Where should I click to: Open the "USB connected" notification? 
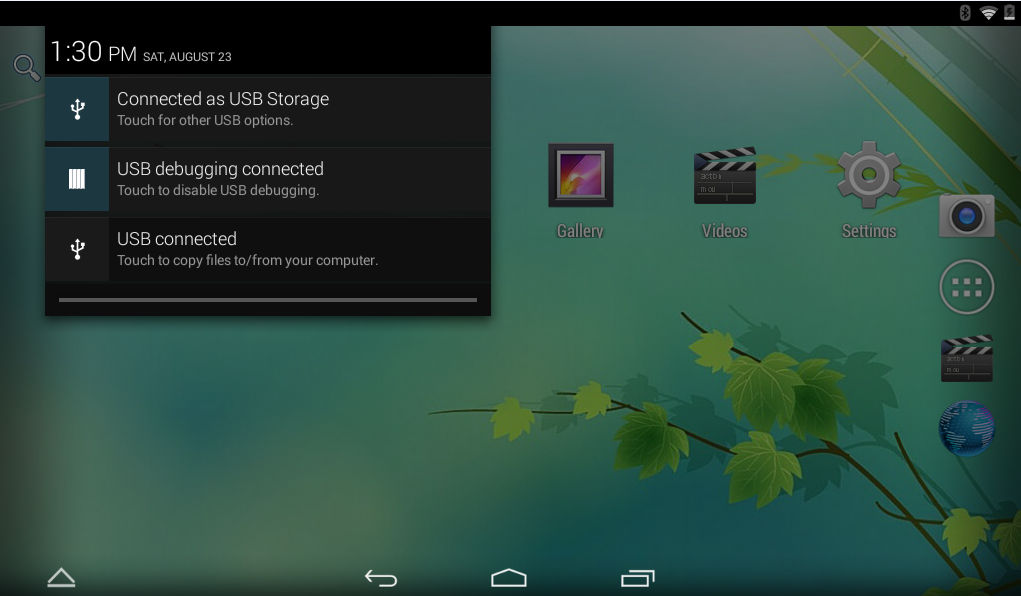(x=268, y=249)
